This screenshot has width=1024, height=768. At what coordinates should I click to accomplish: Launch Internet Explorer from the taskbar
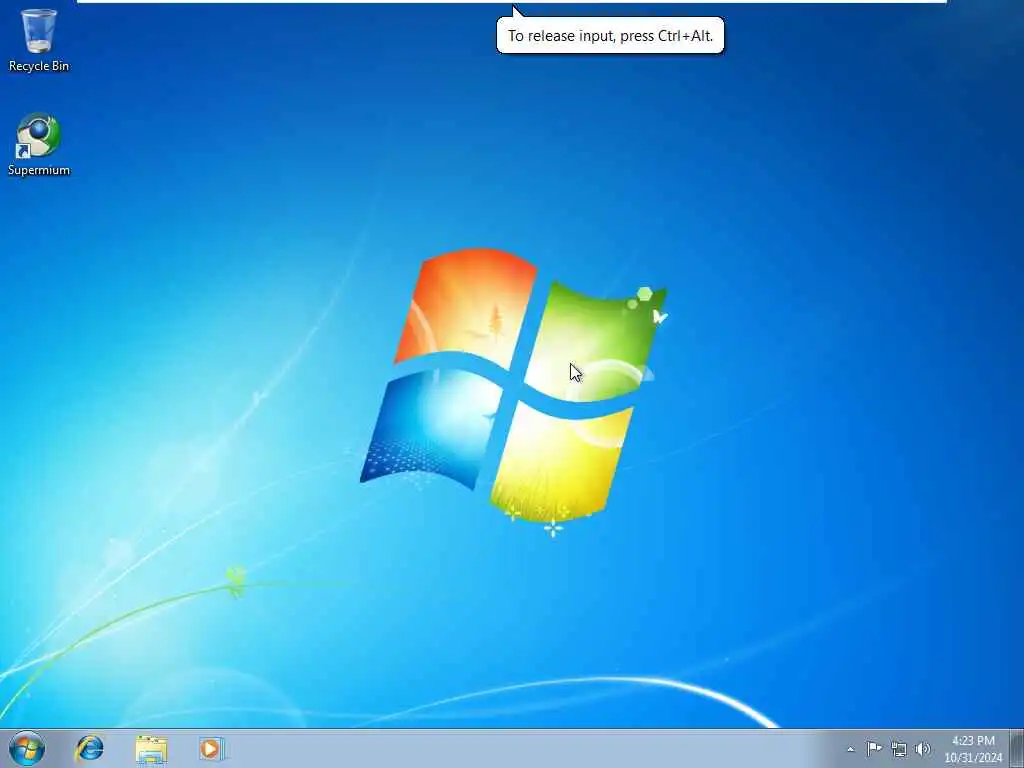point(89,748)
